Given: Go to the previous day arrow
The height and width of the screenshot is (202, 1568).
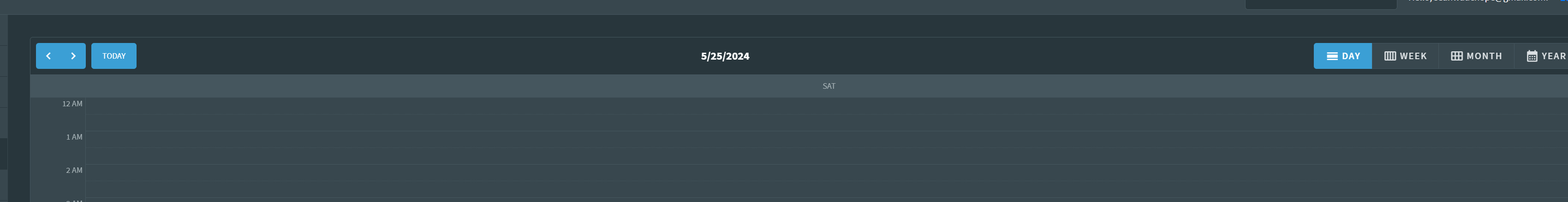Looking at the screenshot, I should tap(49, 56).
